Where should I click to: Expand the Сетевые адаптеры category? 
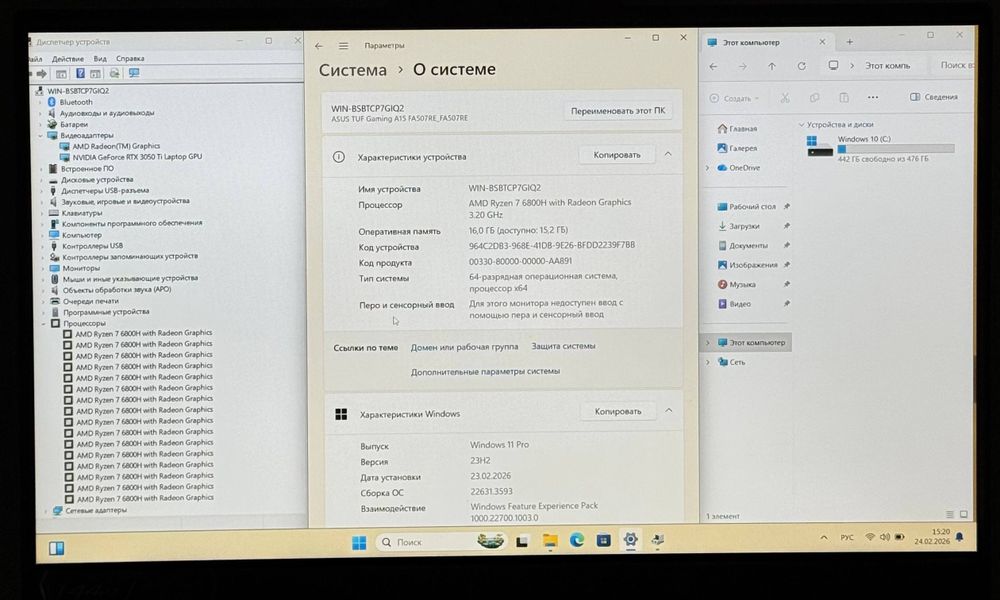tap(46, 511)
